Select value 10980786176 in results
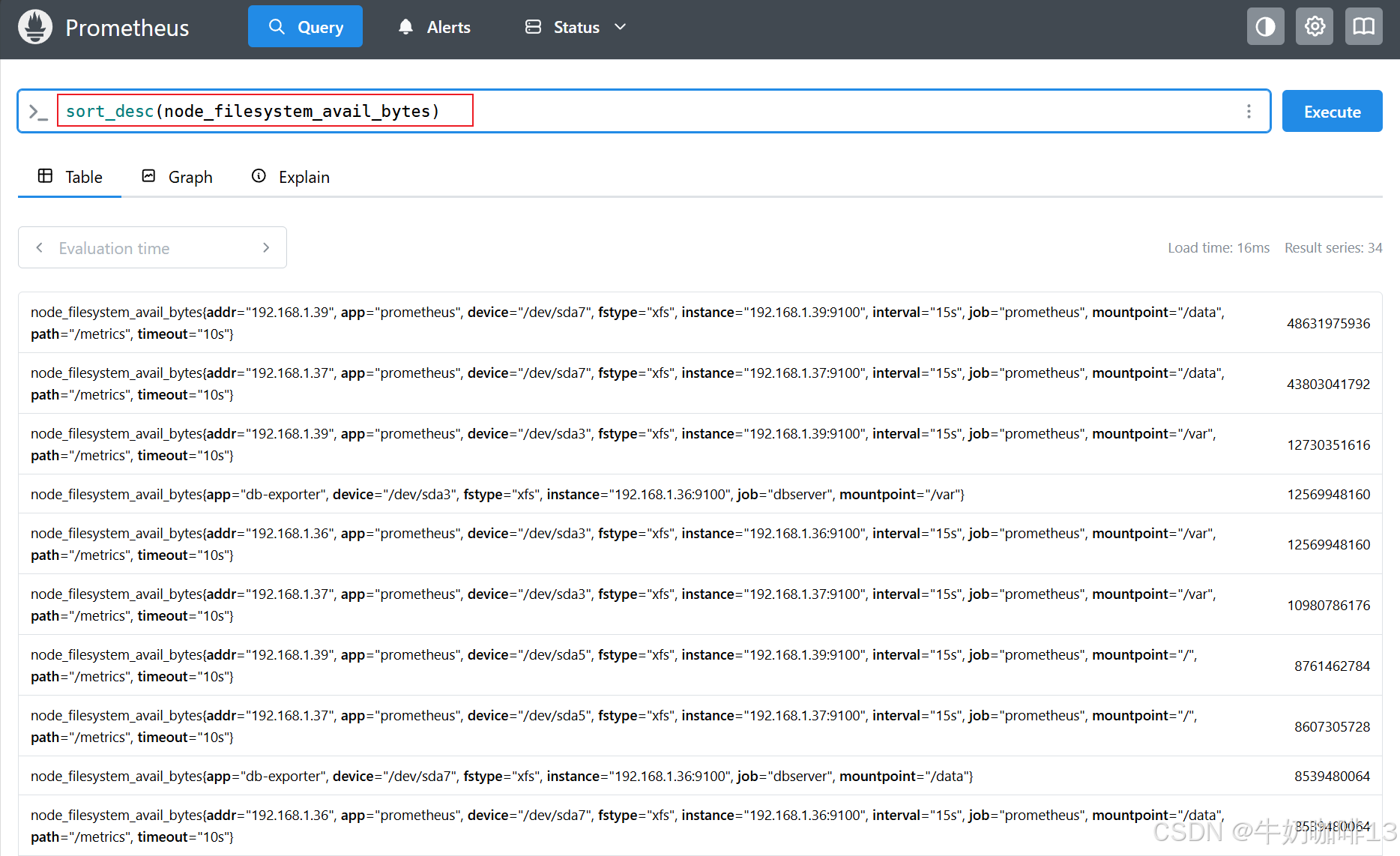This screenshot has width=1400, height=856. 1328,605
